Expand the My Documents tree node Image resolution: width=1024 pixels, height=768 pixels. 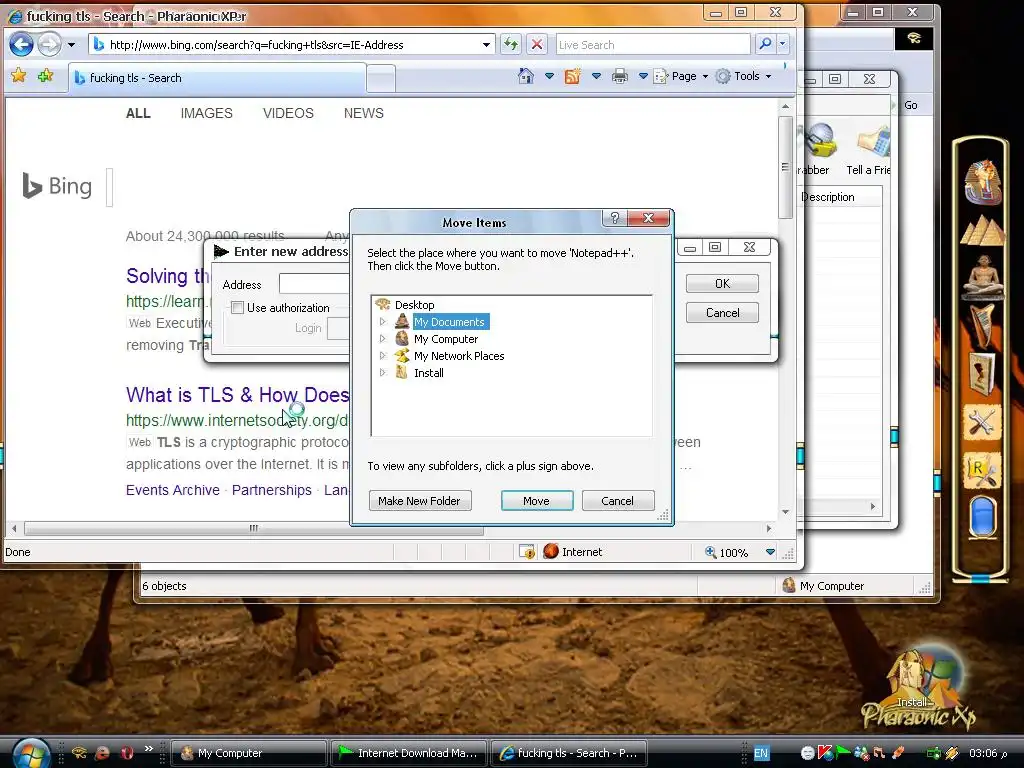[x=383, y=321]
